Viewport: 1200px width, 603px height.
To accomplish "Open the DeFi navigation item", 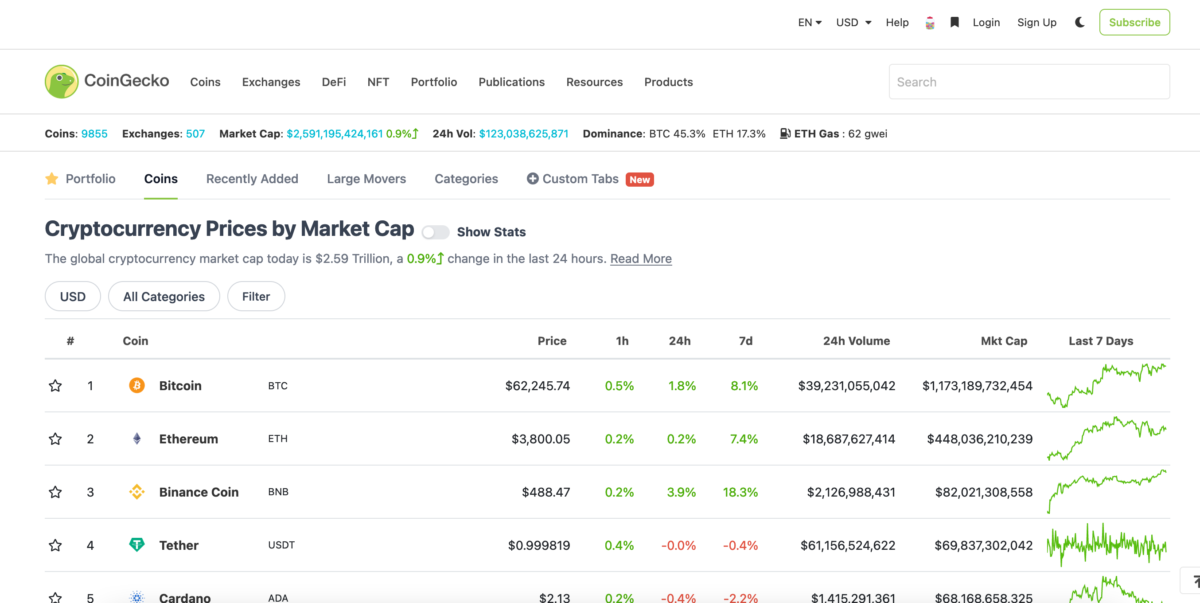I will (334, 82).
